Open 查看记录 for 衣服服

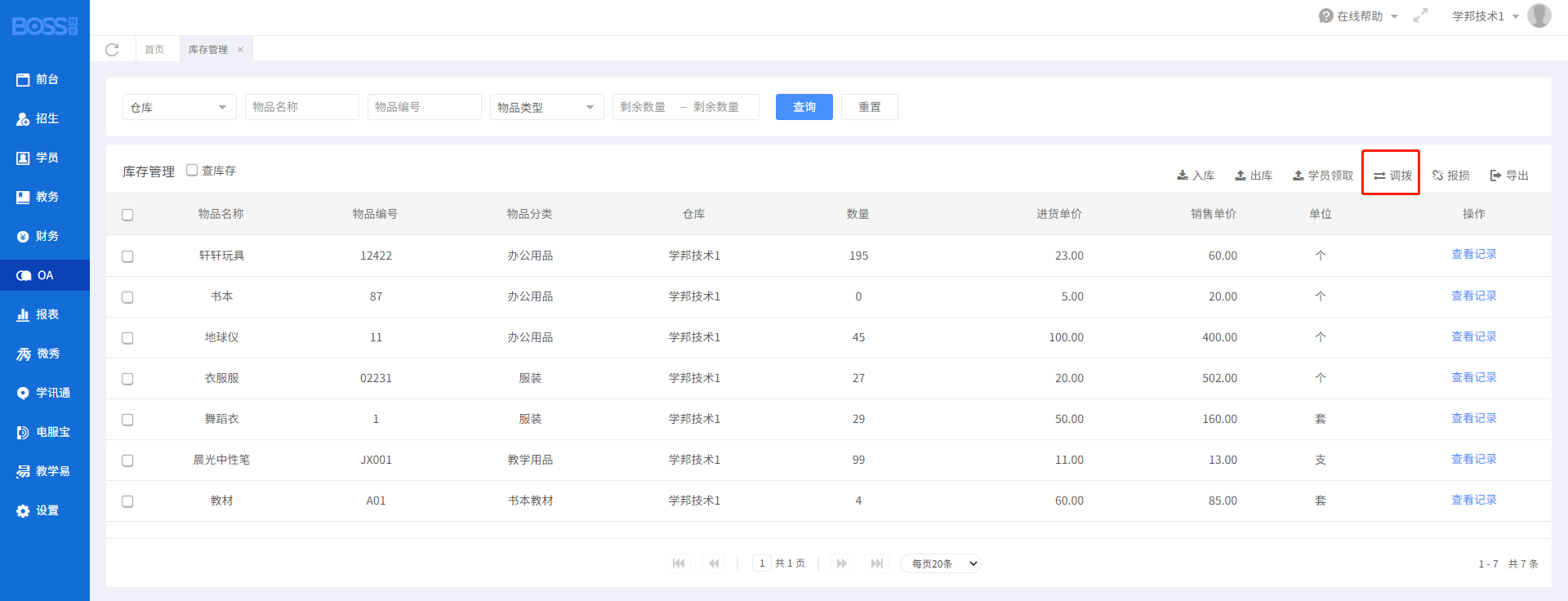[x=1474, y=377]
